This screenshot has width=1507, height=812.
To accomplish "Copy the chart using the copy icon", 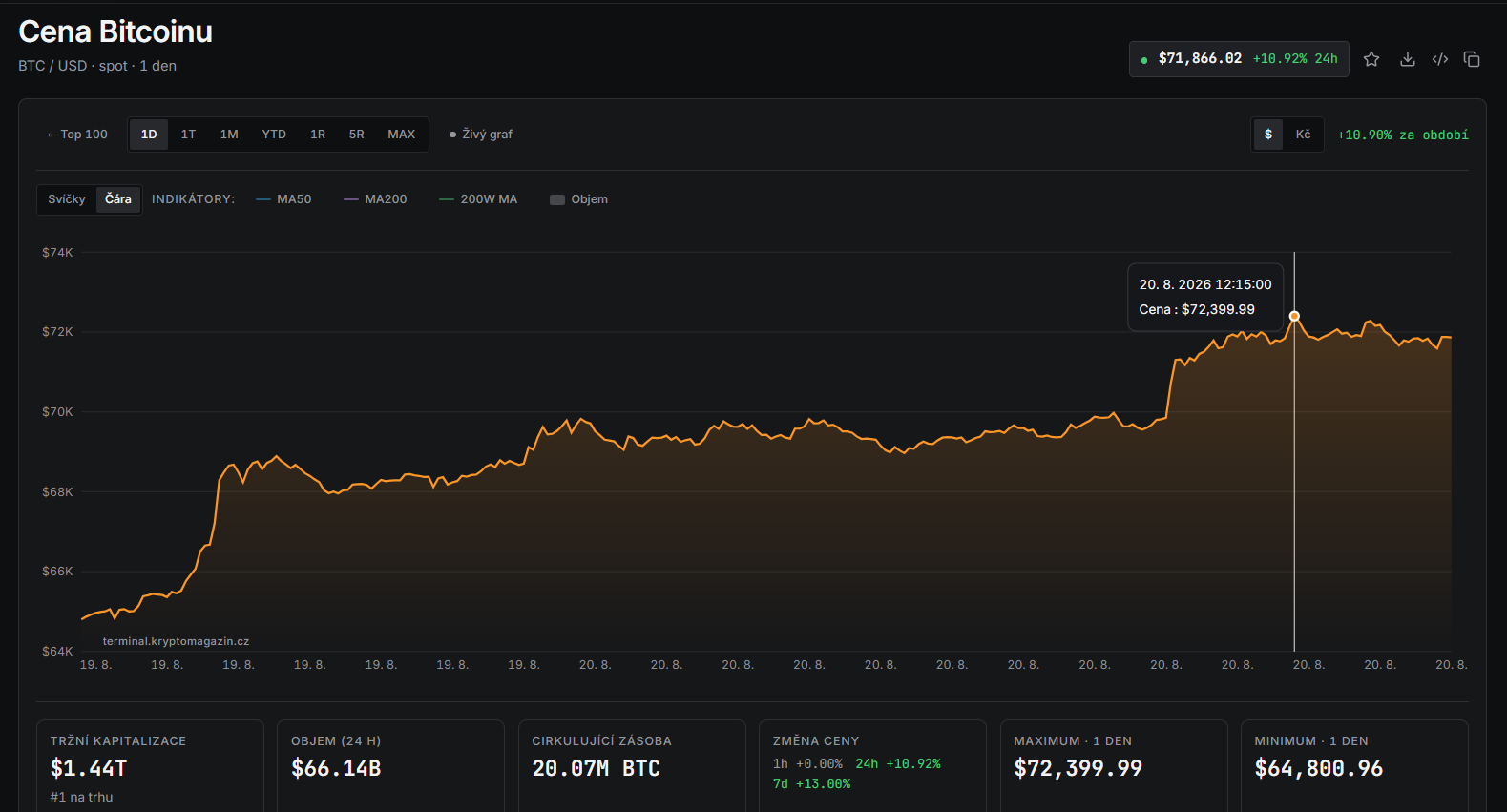I will (x=1472, y=59).
